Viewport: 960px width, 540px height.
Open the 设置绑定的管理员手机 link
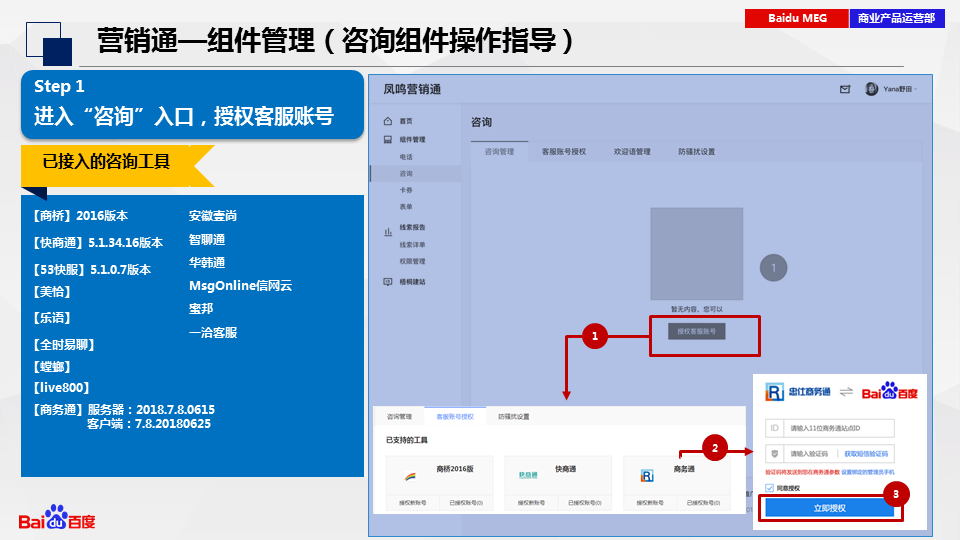(x=868, y=472)
